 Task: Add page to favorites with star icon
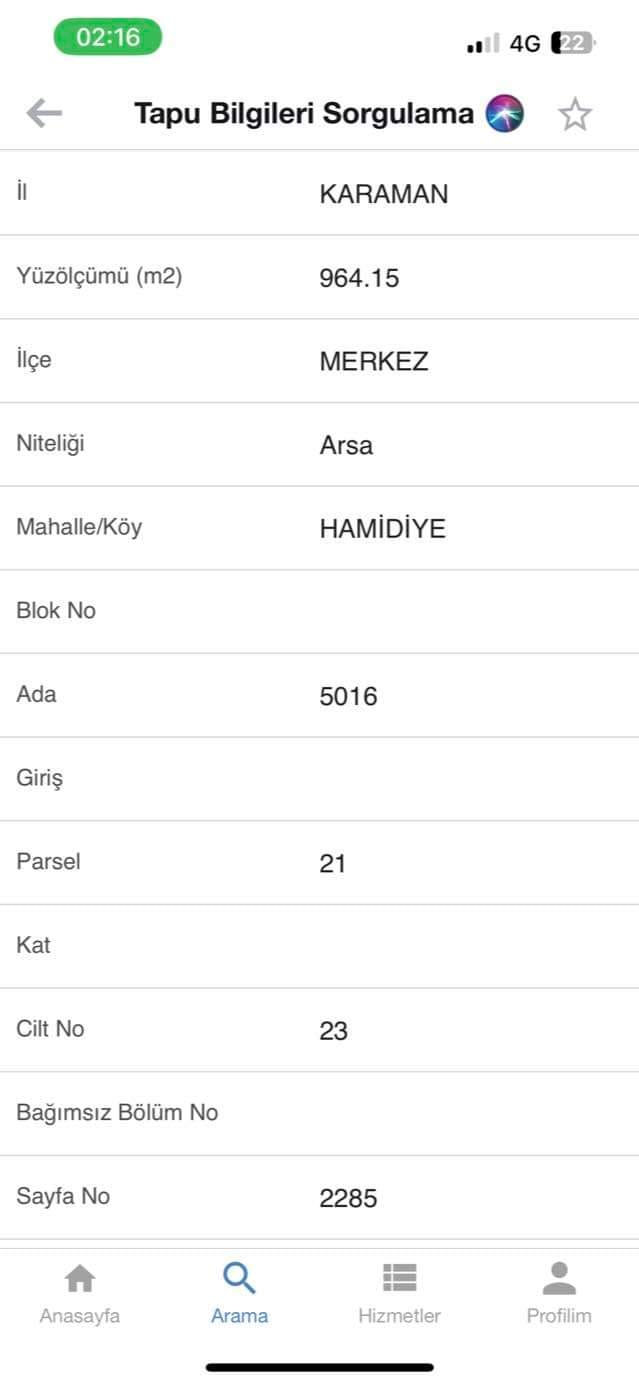(575, 114)
